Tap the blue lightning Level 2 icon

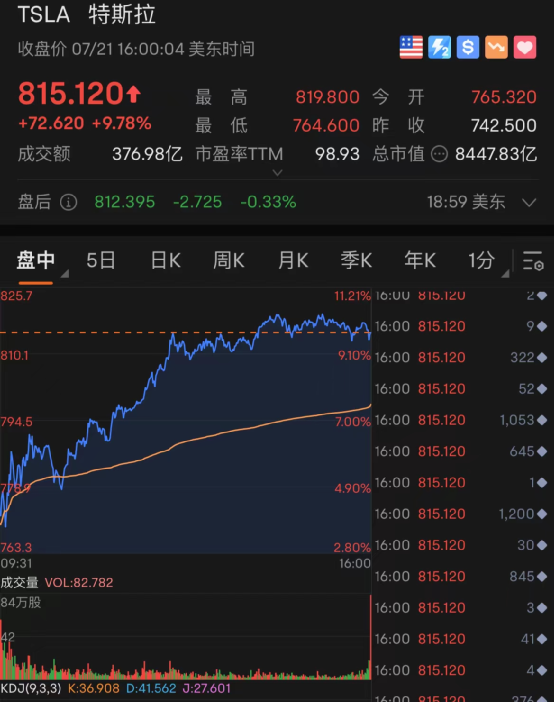click(439, 47)
